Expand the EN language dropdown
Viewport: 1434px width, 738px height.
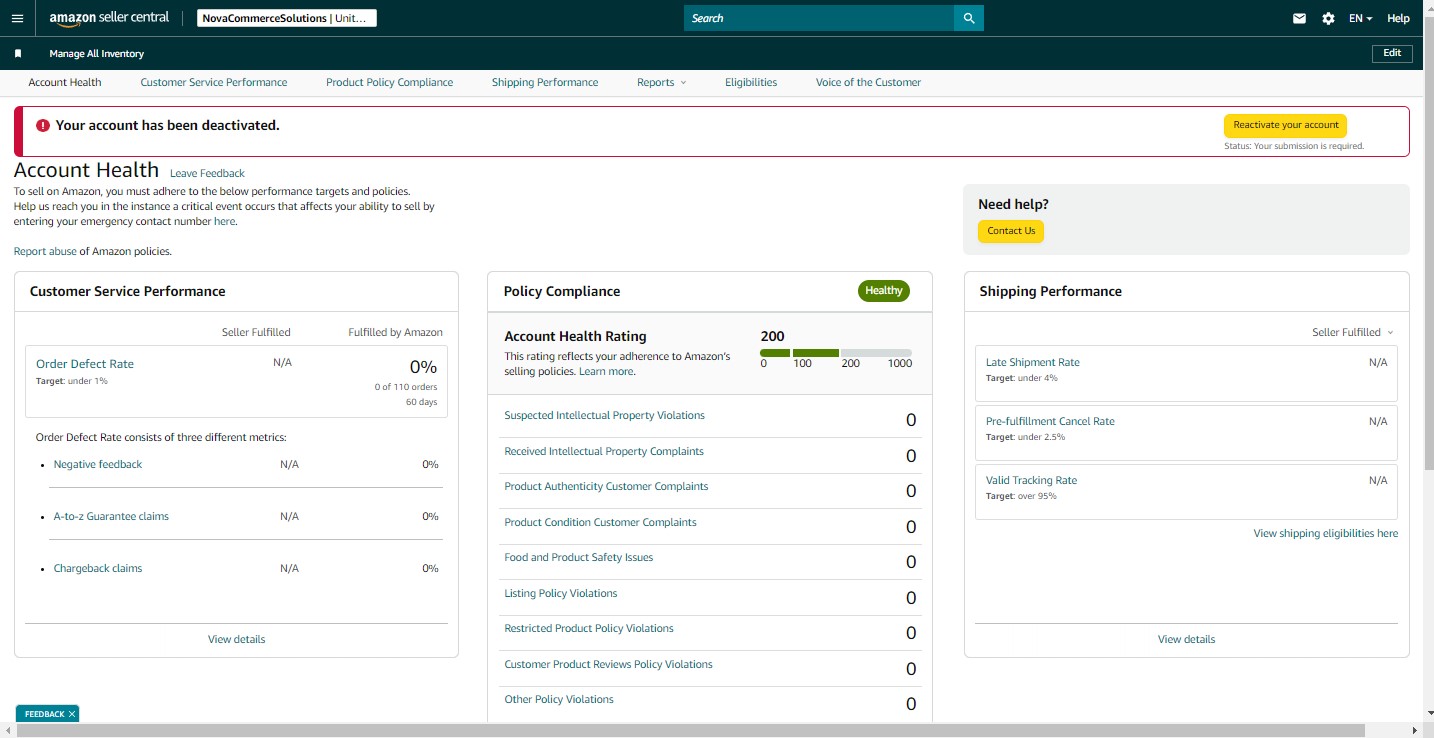(x=1360, y=18)
